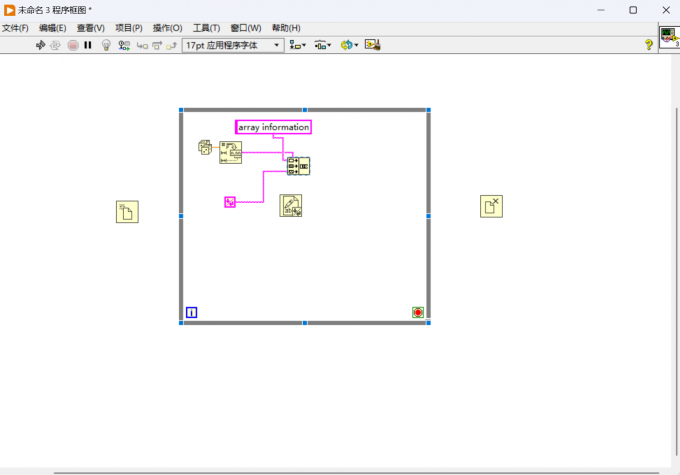Click the Run arrow button
This screenshot has height=475, width=680.
[40, 45]
